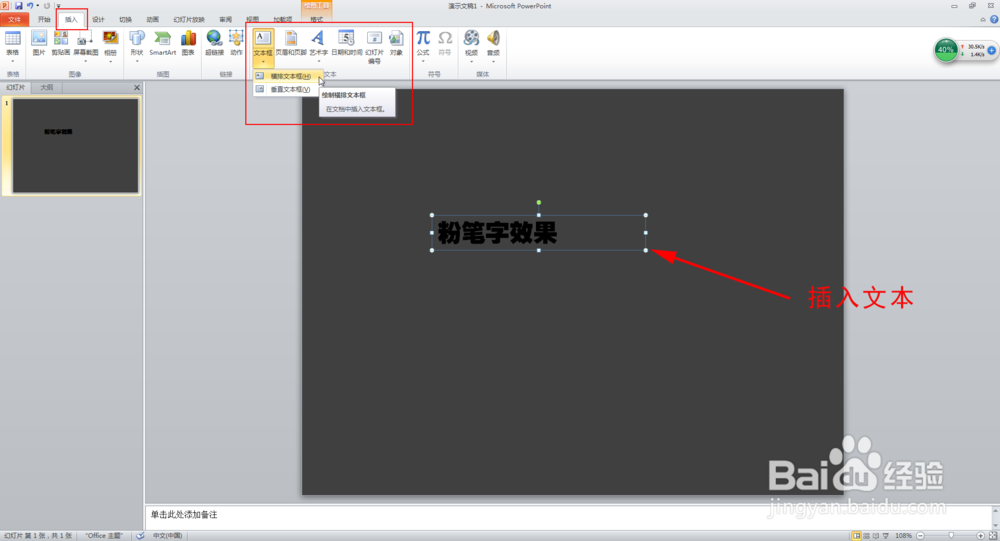Open the 公式 dropdown arrow
This screenshot has height=541, width=1000.
[423, 61]
